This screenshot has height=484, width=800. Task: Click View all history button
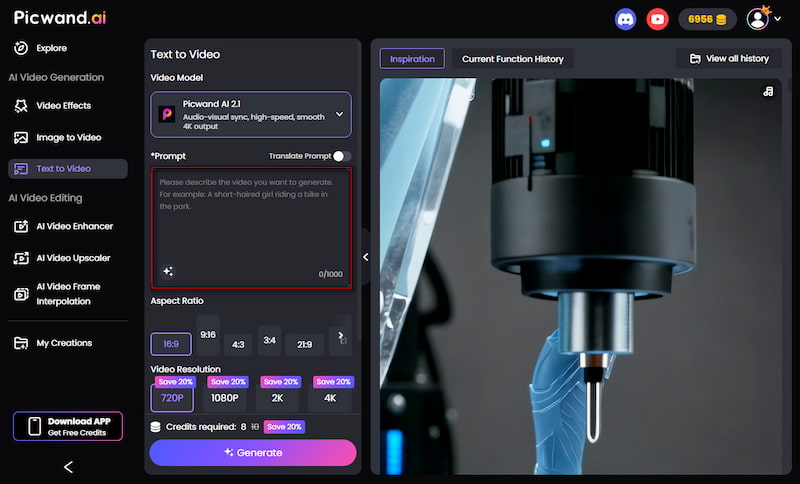coord(728,59)
